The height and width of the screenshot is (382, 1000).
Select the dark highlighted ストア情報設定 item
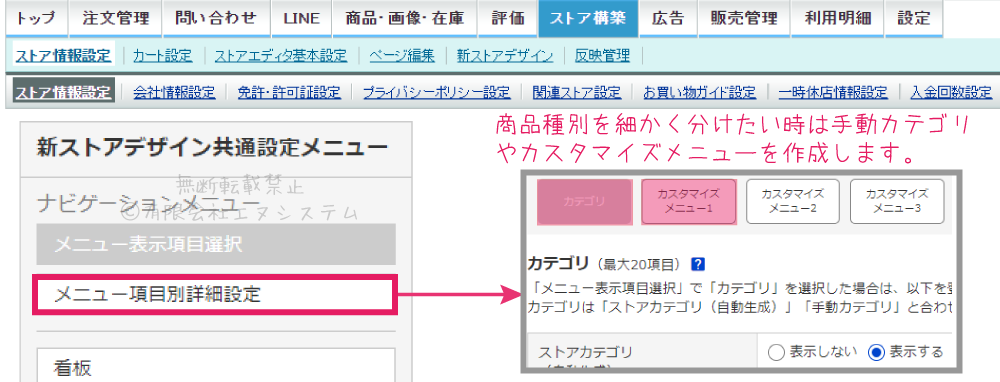tap(63, 92)
